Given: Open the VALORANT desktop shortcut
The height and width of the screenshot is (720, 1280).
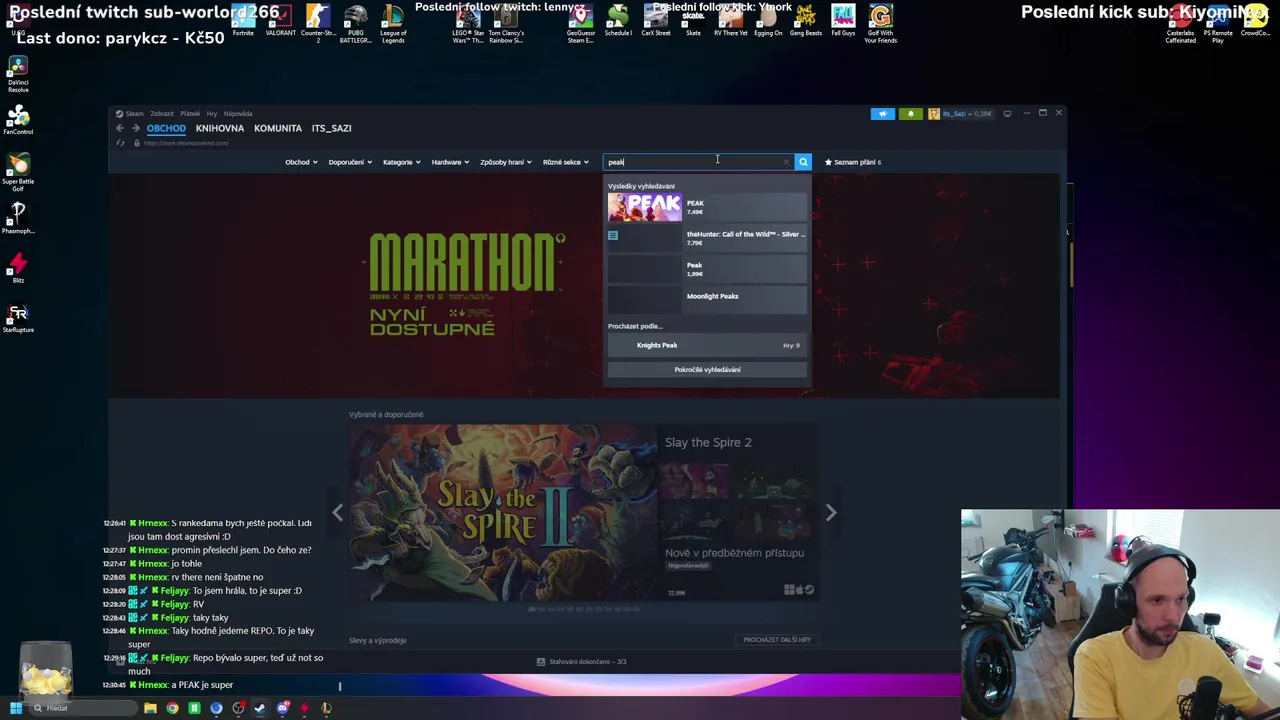Looking at the screenshot, I should [281, 20].
